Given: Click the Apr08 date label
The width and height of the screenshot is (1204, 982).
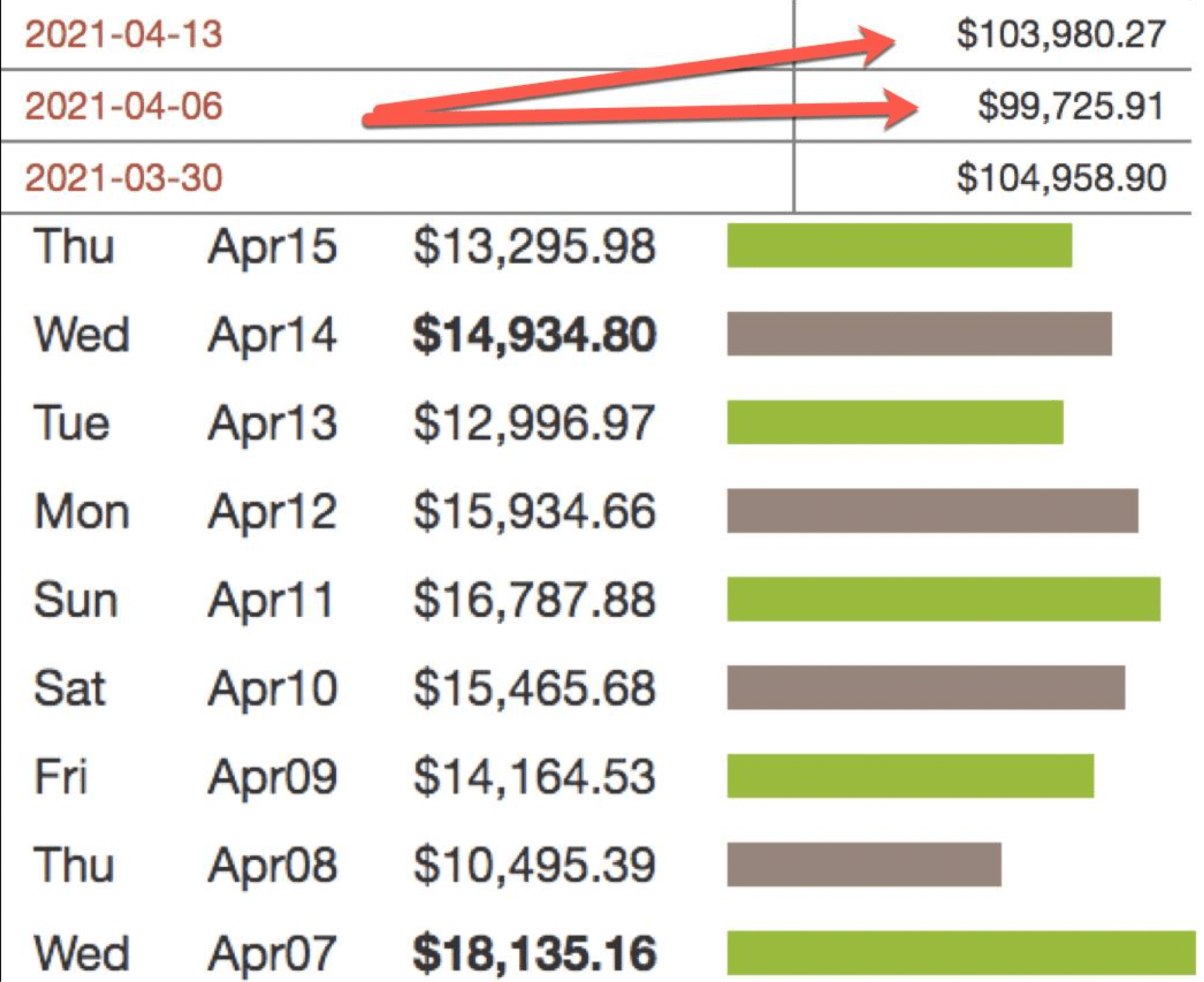Looking at the screenshot, I should pyautogui.click(x=272, y=865).
